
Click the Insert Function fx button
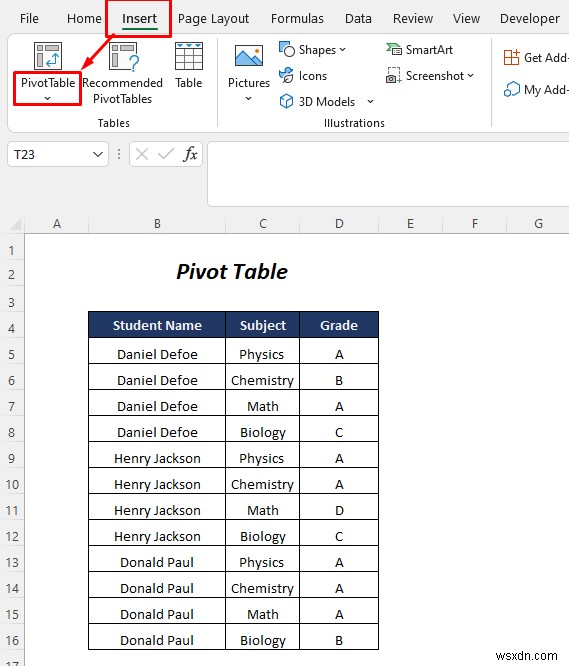[190, 154]
